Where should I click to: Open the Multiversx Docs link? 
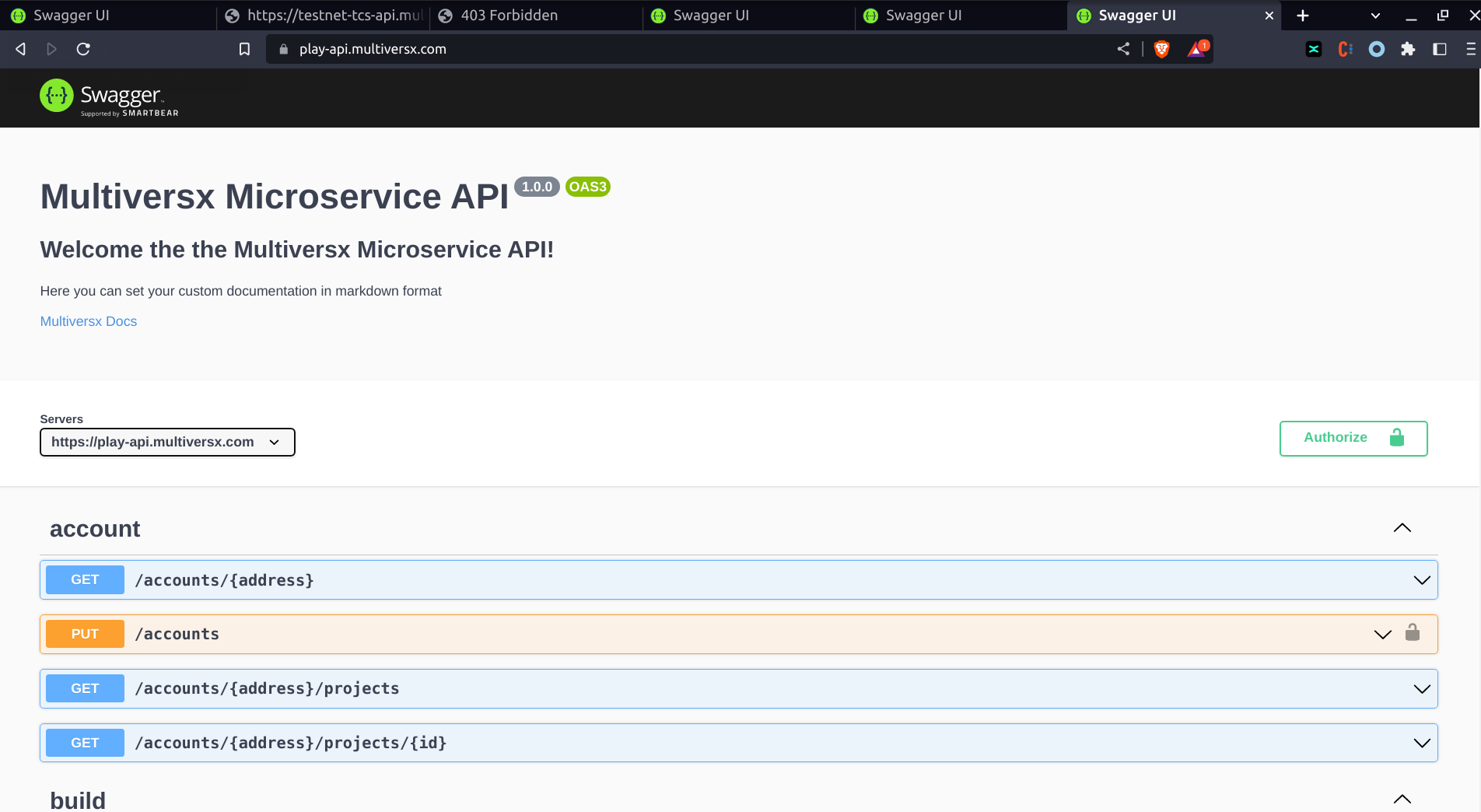pyautogui.click(x=89, y=321)
